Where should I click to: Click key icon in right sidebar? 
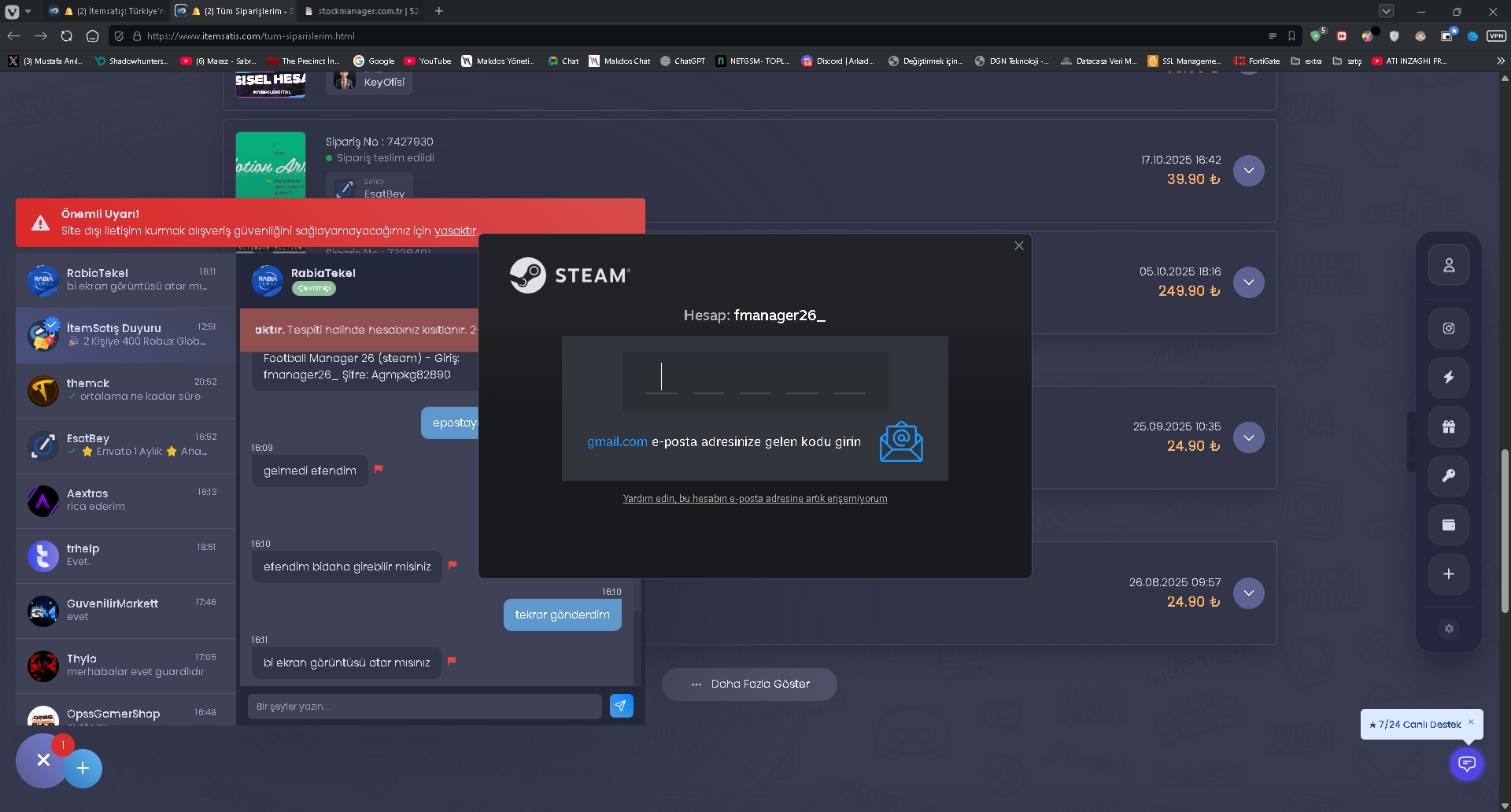click(x=1449, y=475)
